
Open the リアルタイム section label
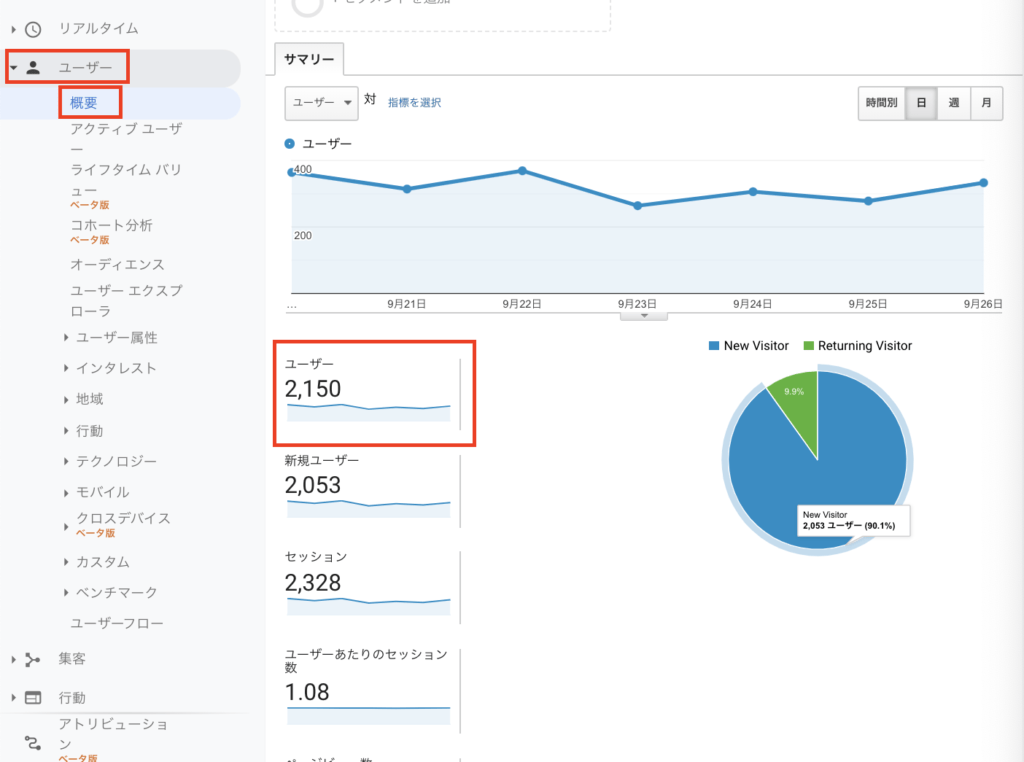coord(99,29)
